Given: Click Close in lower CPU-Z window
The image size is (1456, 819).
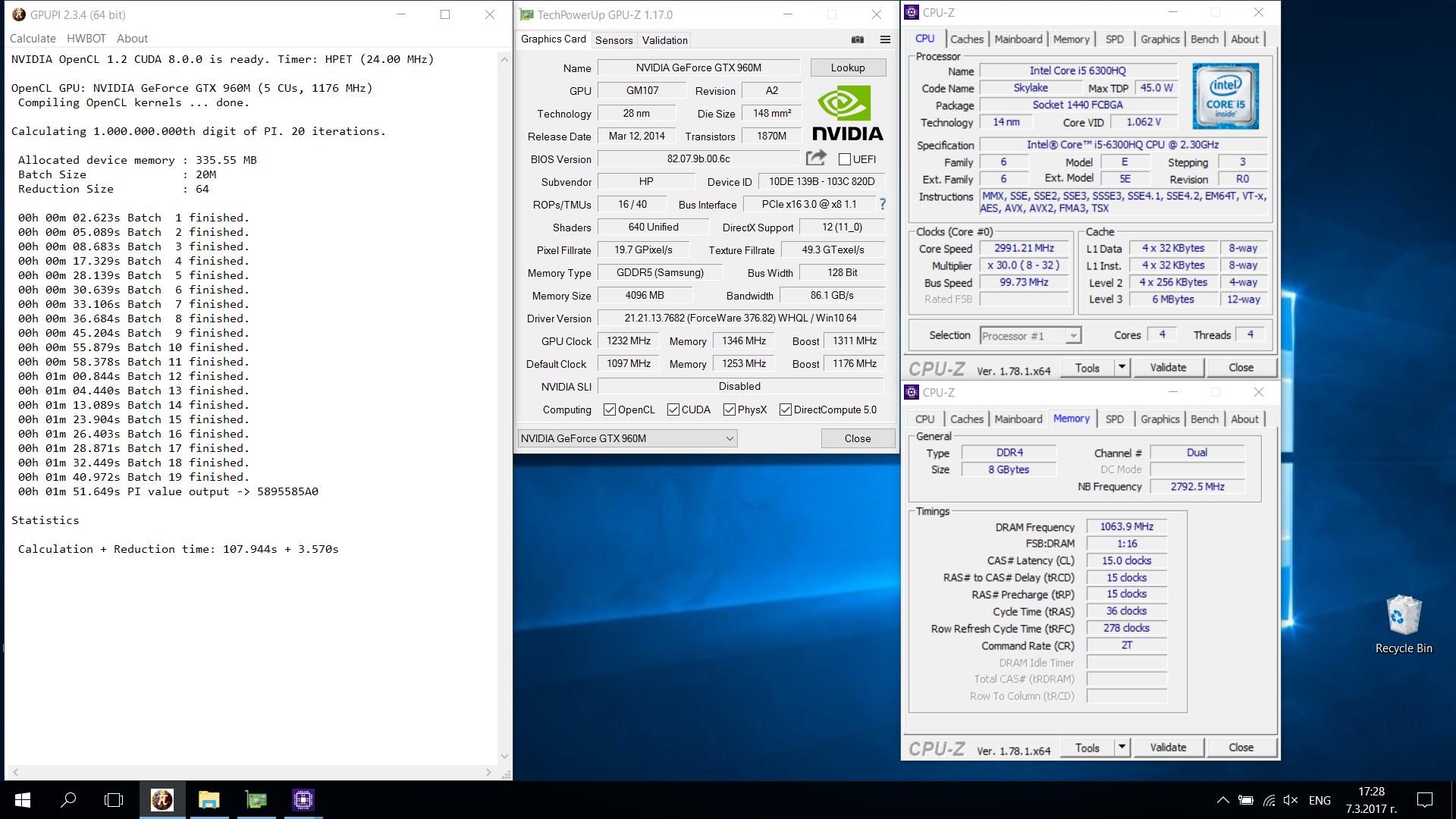Looking at the screenshot, I should [x=1241, y=748].
